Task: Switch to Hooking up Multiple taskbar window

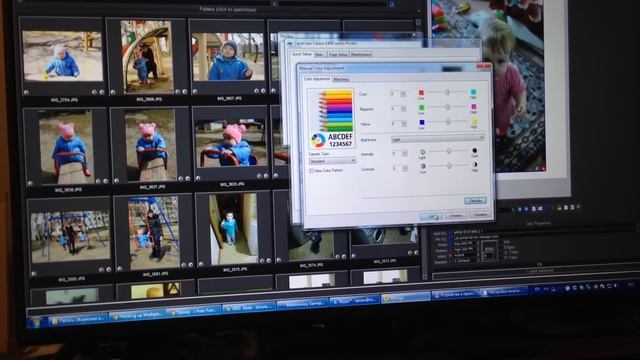Action: coord(138,316)
